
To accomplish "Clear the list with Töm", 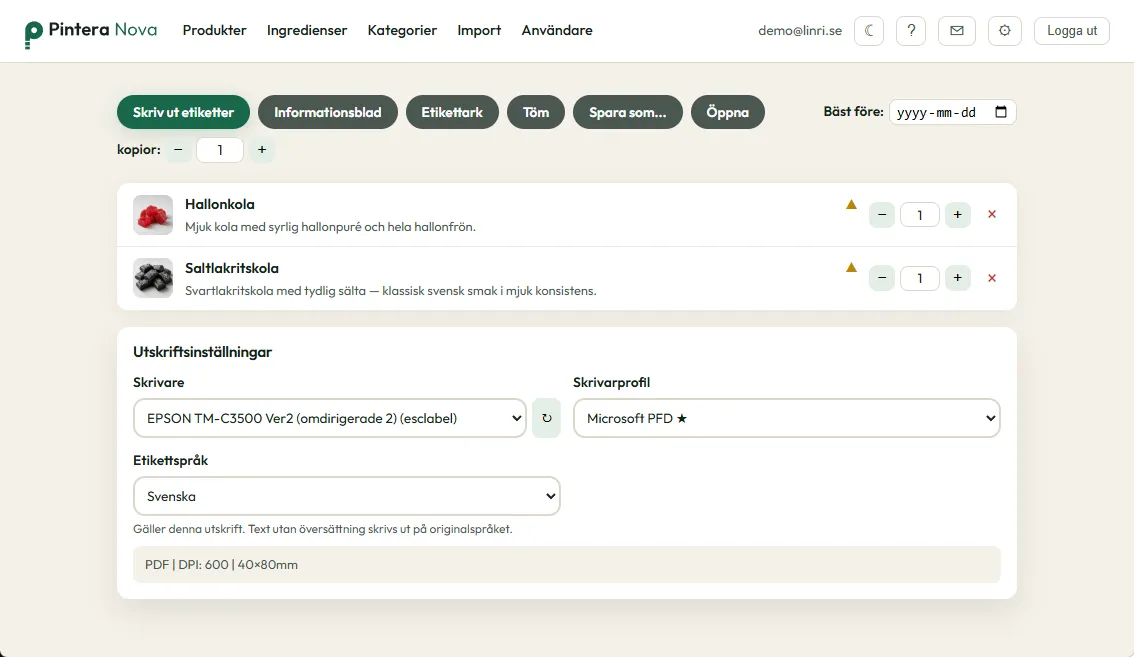I will 536,112.
